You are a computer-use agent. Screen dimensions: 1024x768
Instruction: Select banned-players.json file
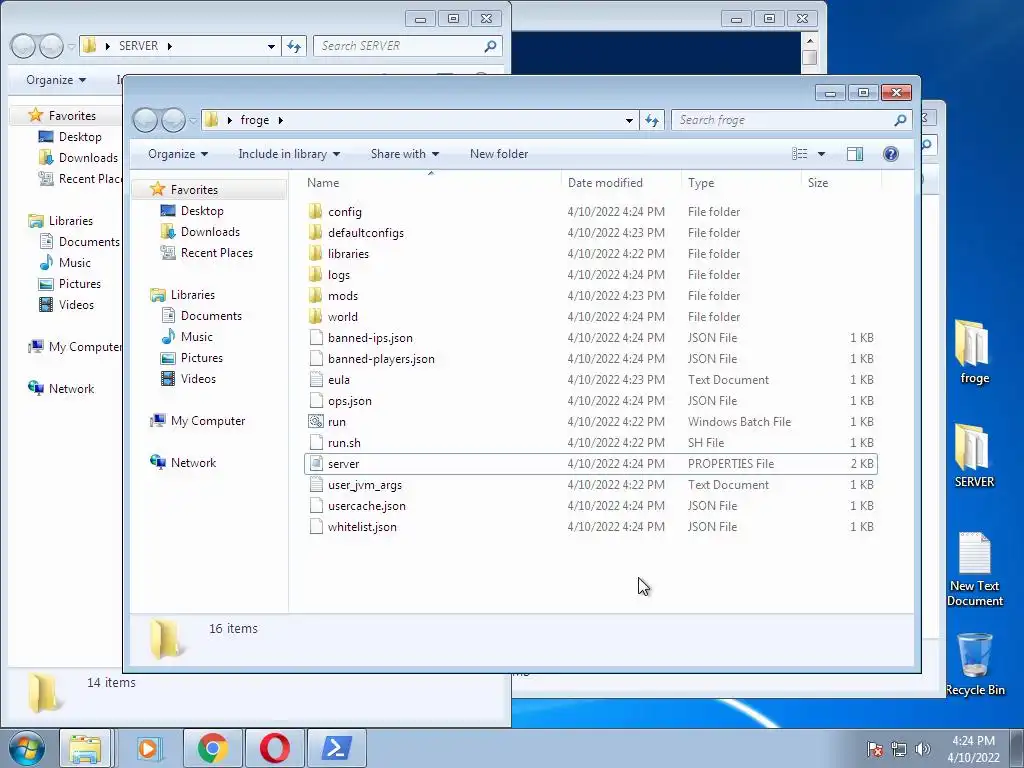click(x=591, y=359)
